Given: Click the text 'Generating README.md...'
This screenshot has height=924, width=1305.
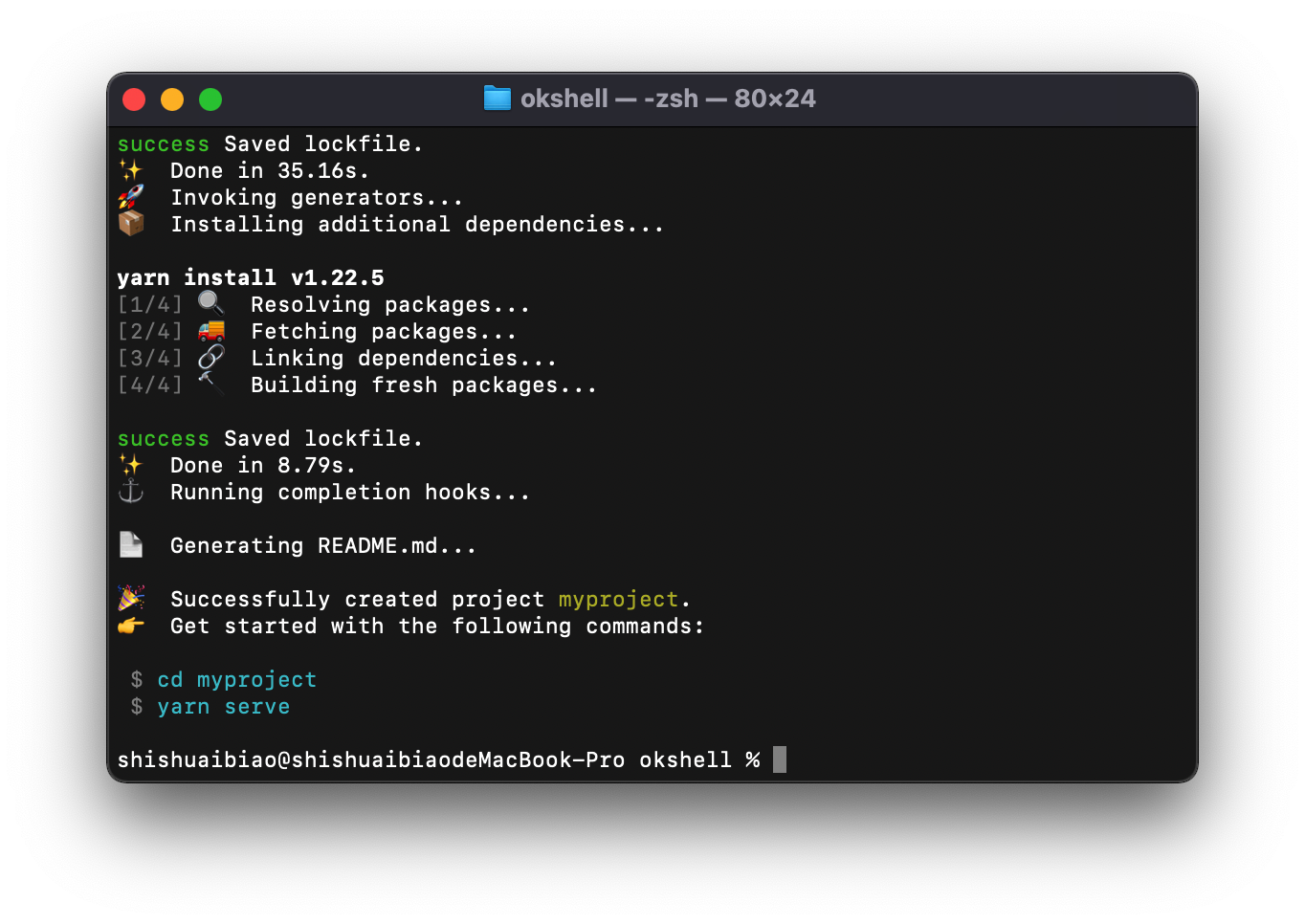Looking at the screenshot, I should coord(323,545).
